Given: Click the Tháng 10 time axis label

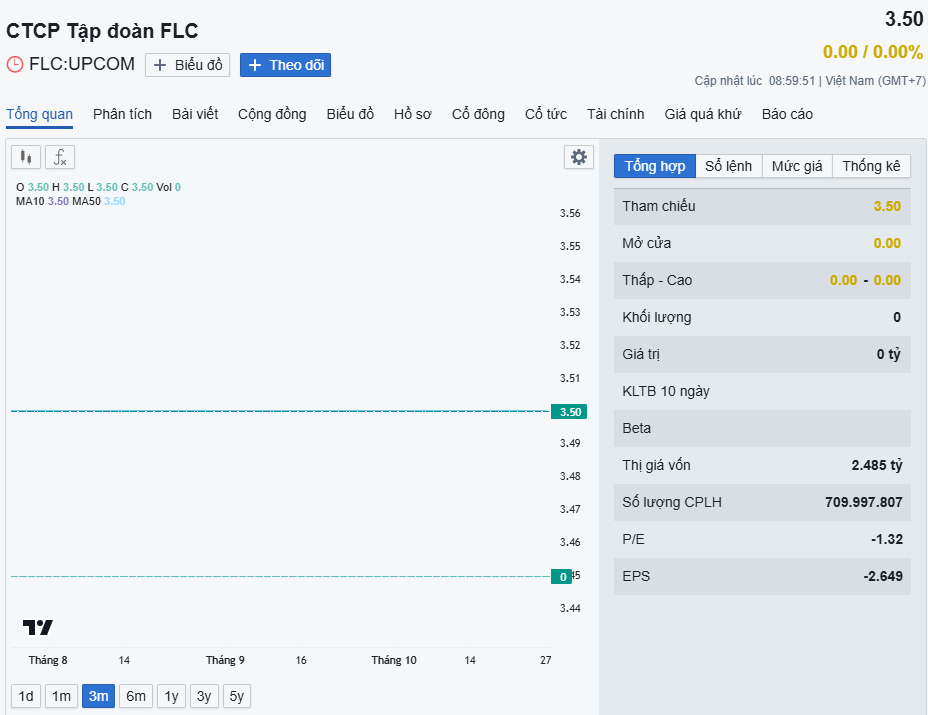Looking at the screenshot, I should [394, 660].
